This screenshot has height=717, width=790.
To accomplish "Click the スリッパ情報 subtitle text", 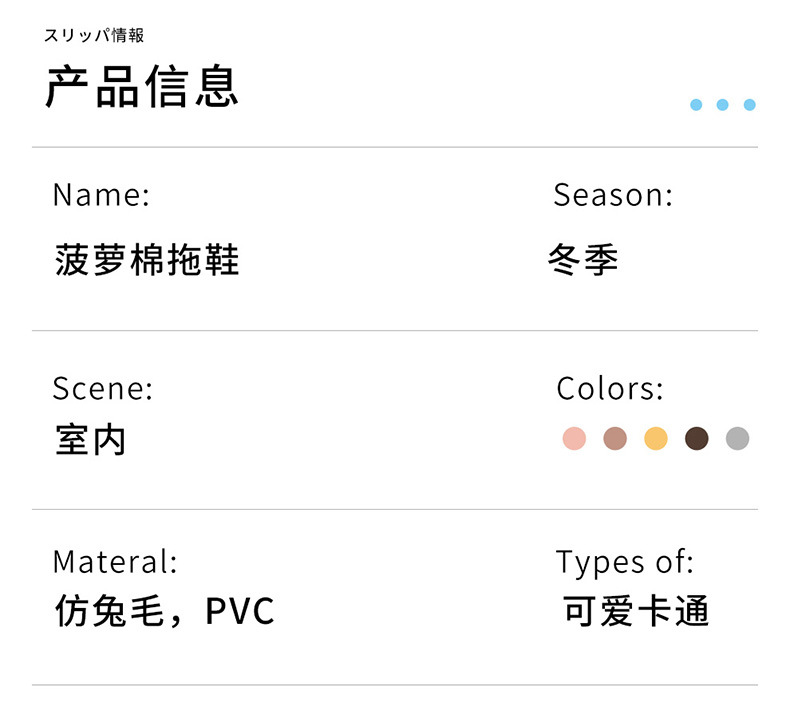I will (x=94, y=36).
